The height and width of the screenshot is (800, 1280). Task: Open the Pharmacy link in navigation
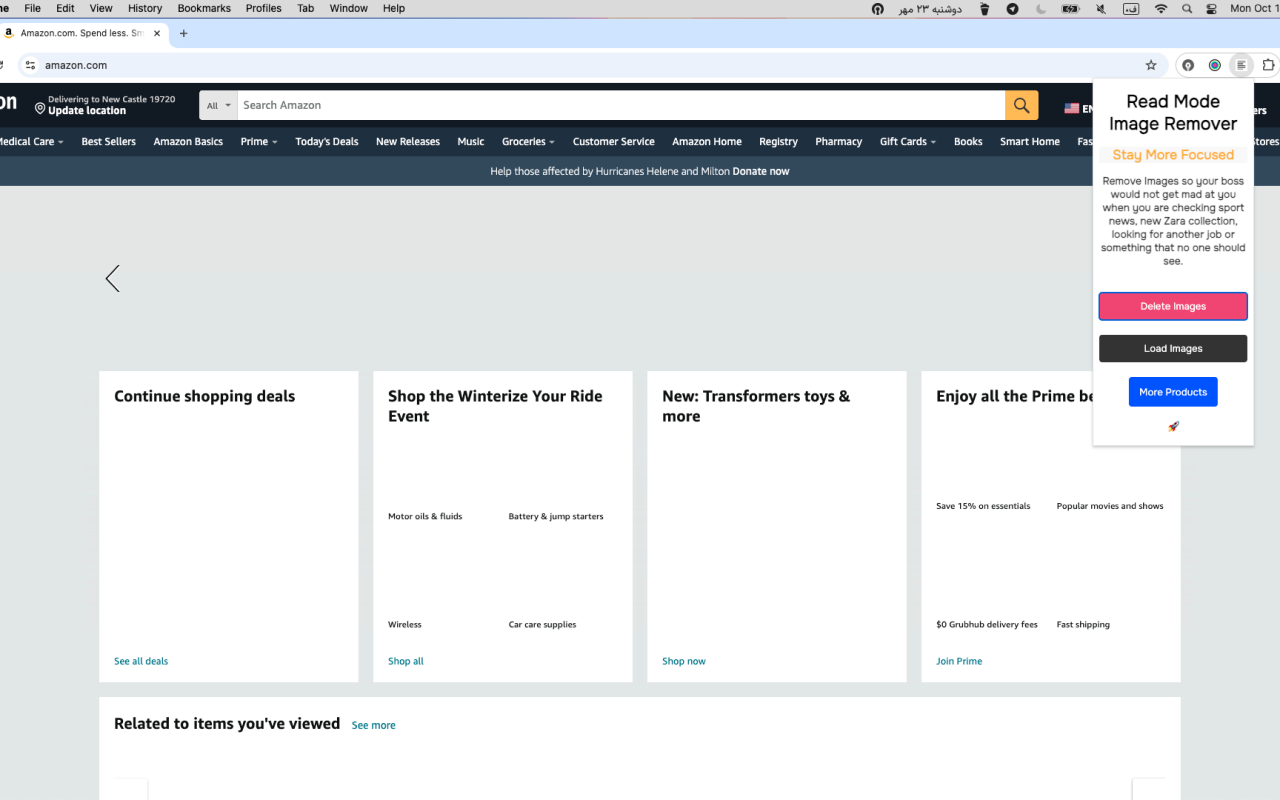click(x=838, y=142)
